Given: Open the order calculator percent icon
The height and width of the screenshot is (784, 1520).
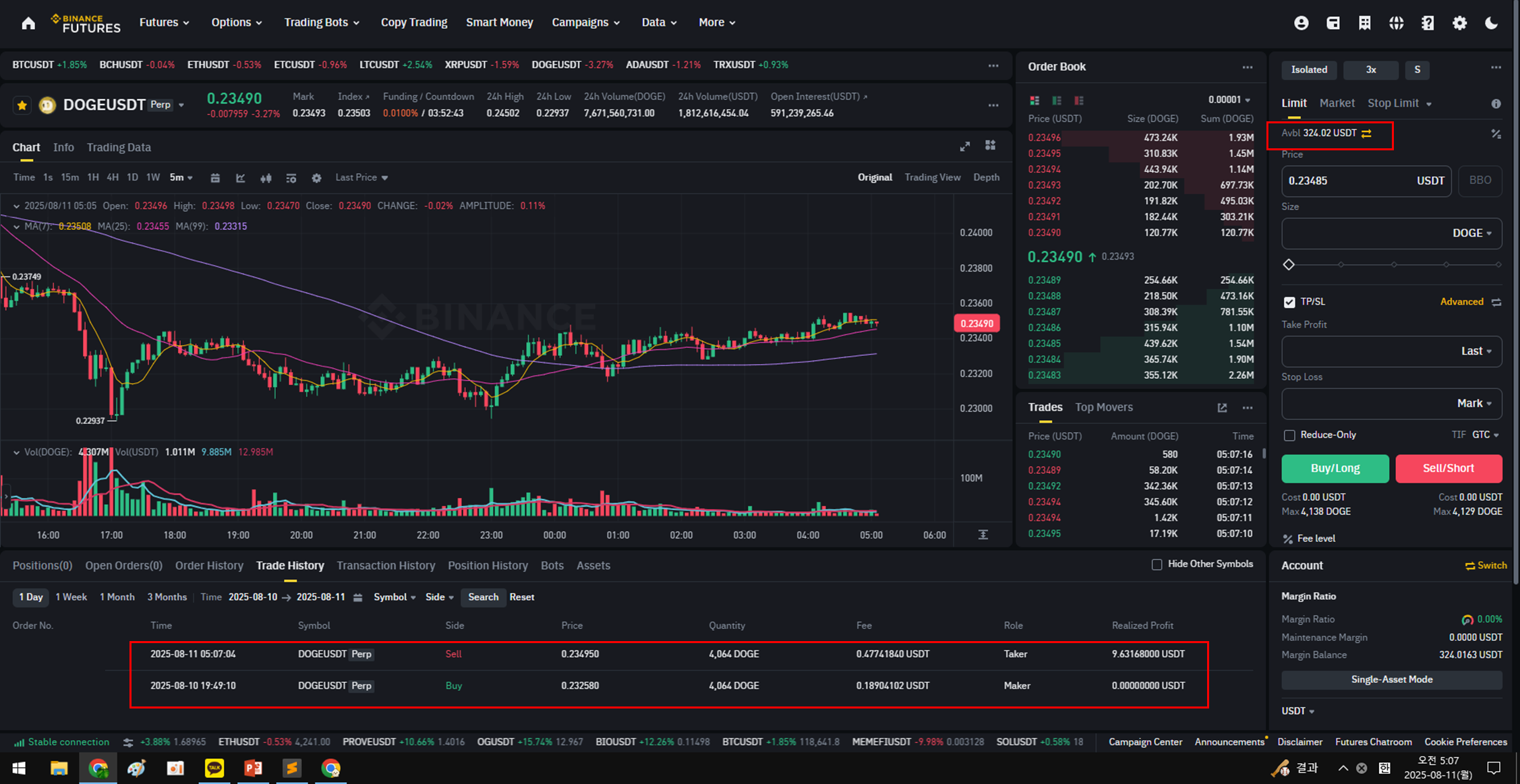Looking at the screenshot, I should (1496, 133).
